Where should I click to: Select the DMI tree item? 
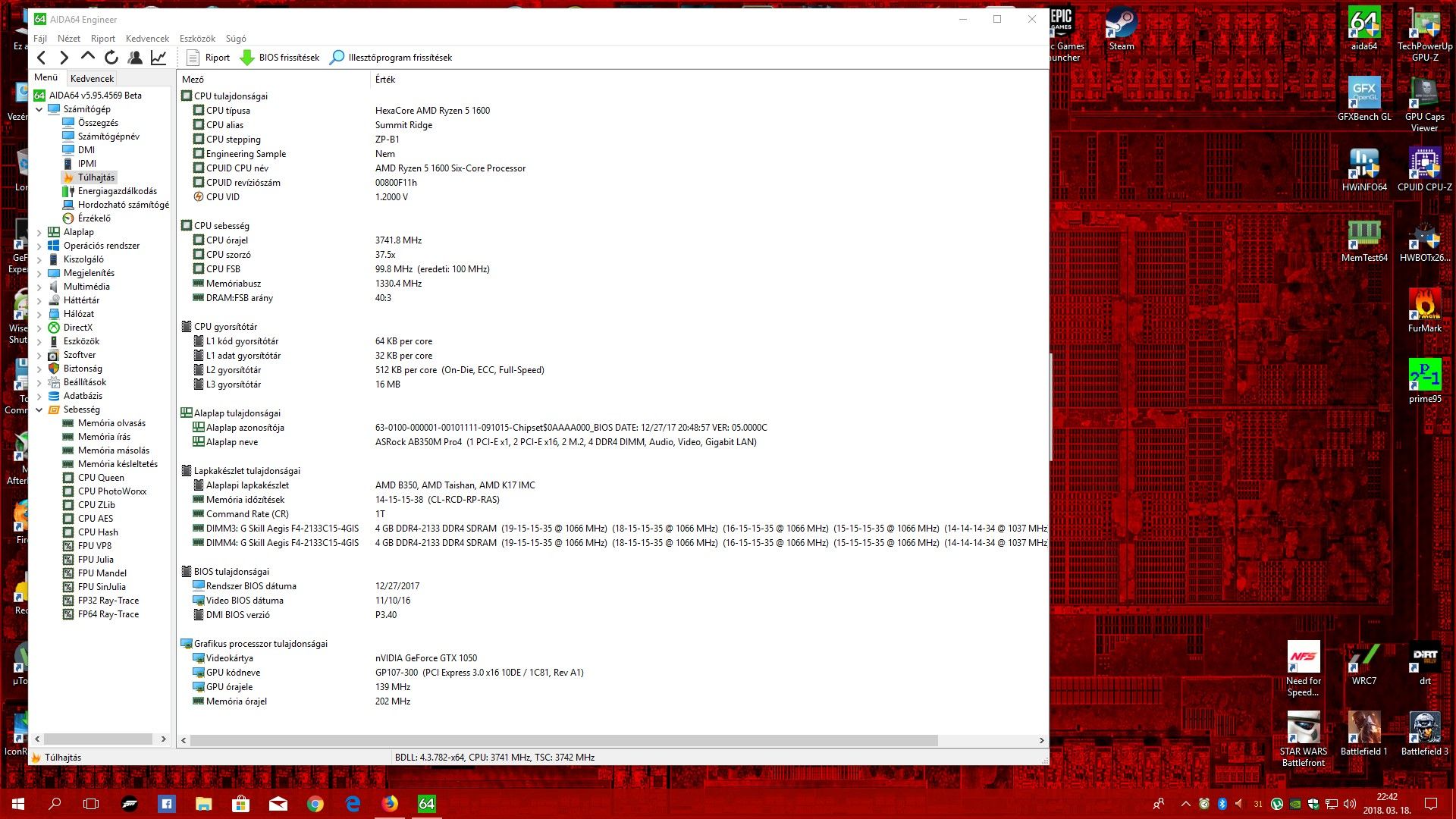pos(86,150)
